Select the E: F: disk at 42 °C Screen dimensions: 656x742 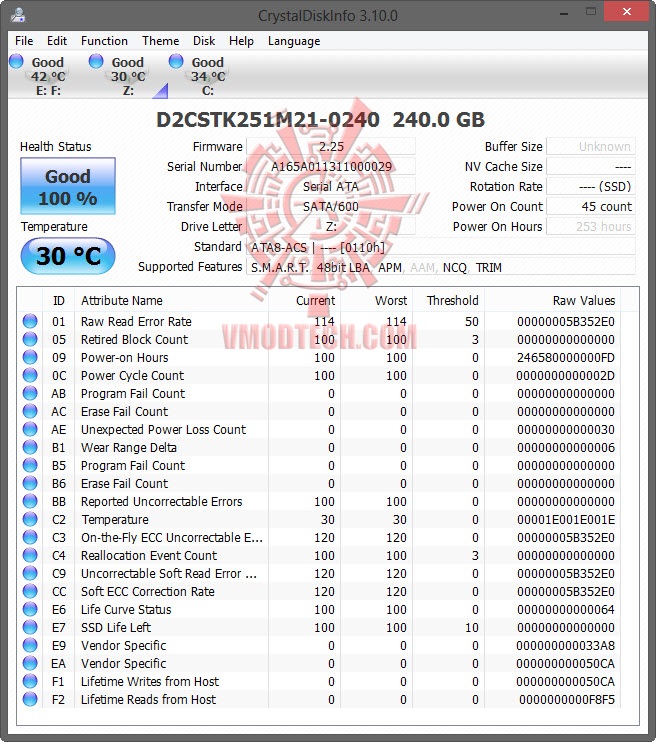48,76
